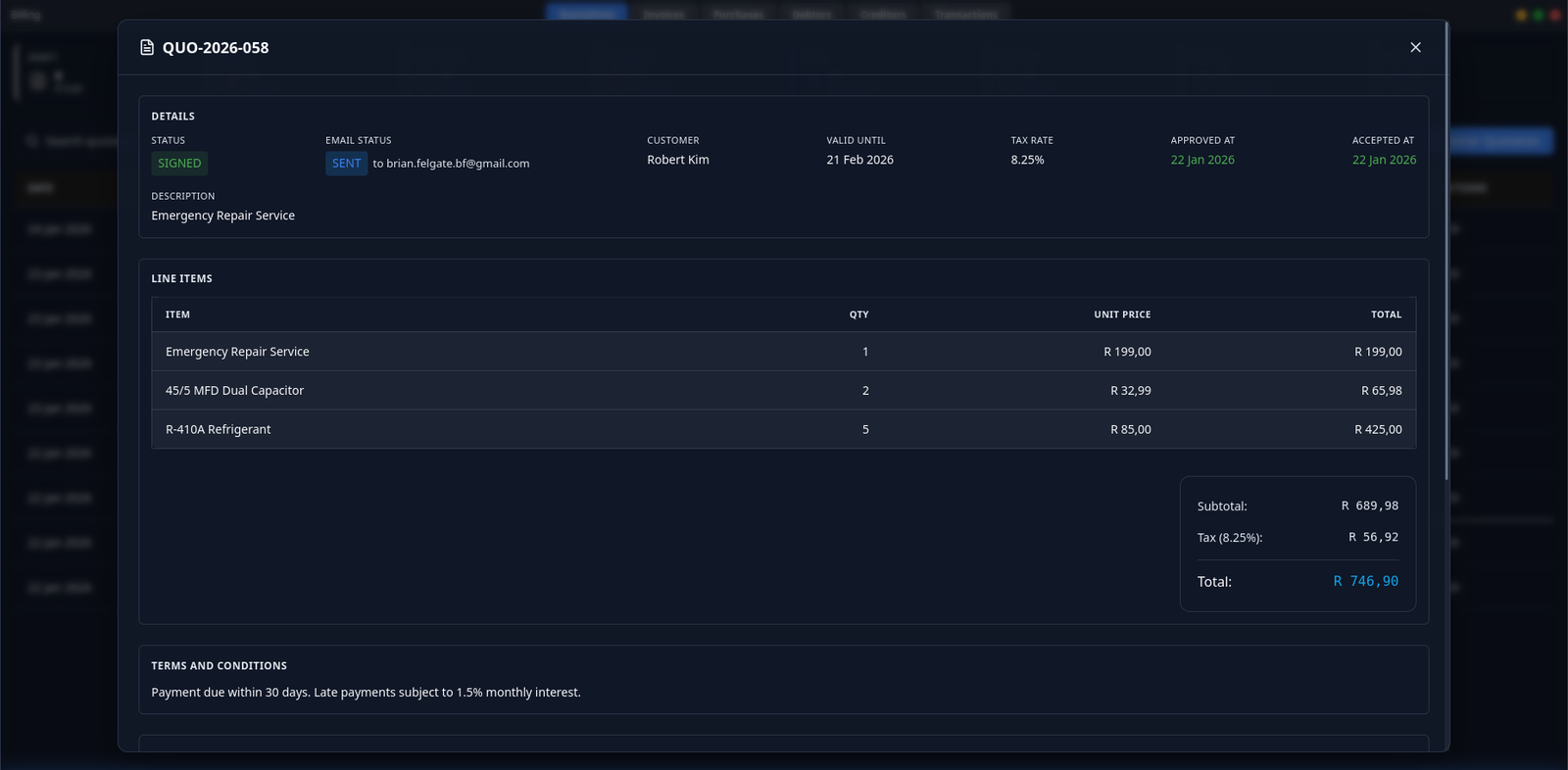Click the grand total R 746,90
Viewport: 1568px width, 770px height.
pos(1365,581)
